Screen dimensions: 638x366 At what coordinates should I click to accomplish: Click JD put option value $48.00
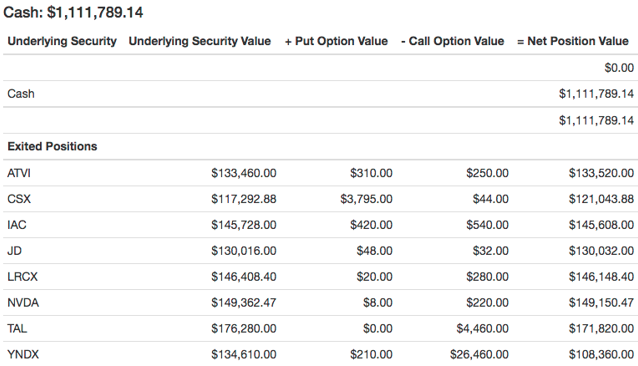pyautogui.click(x=375, y=251)
